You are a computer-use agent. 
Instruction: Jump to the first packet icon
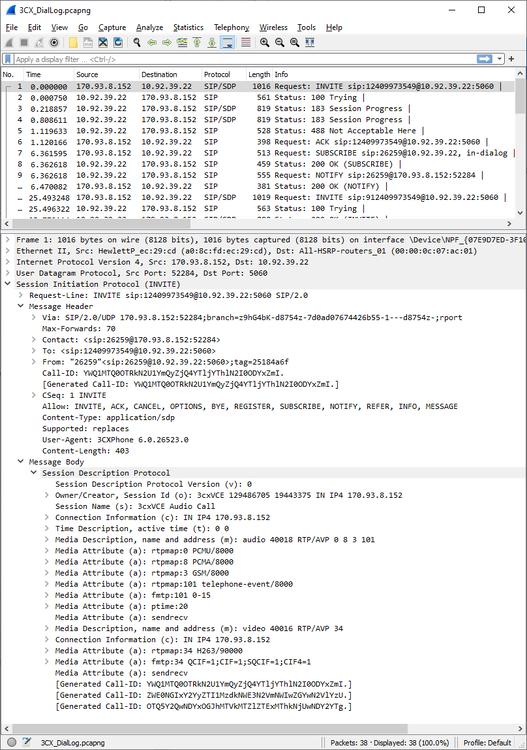point(197,43)
